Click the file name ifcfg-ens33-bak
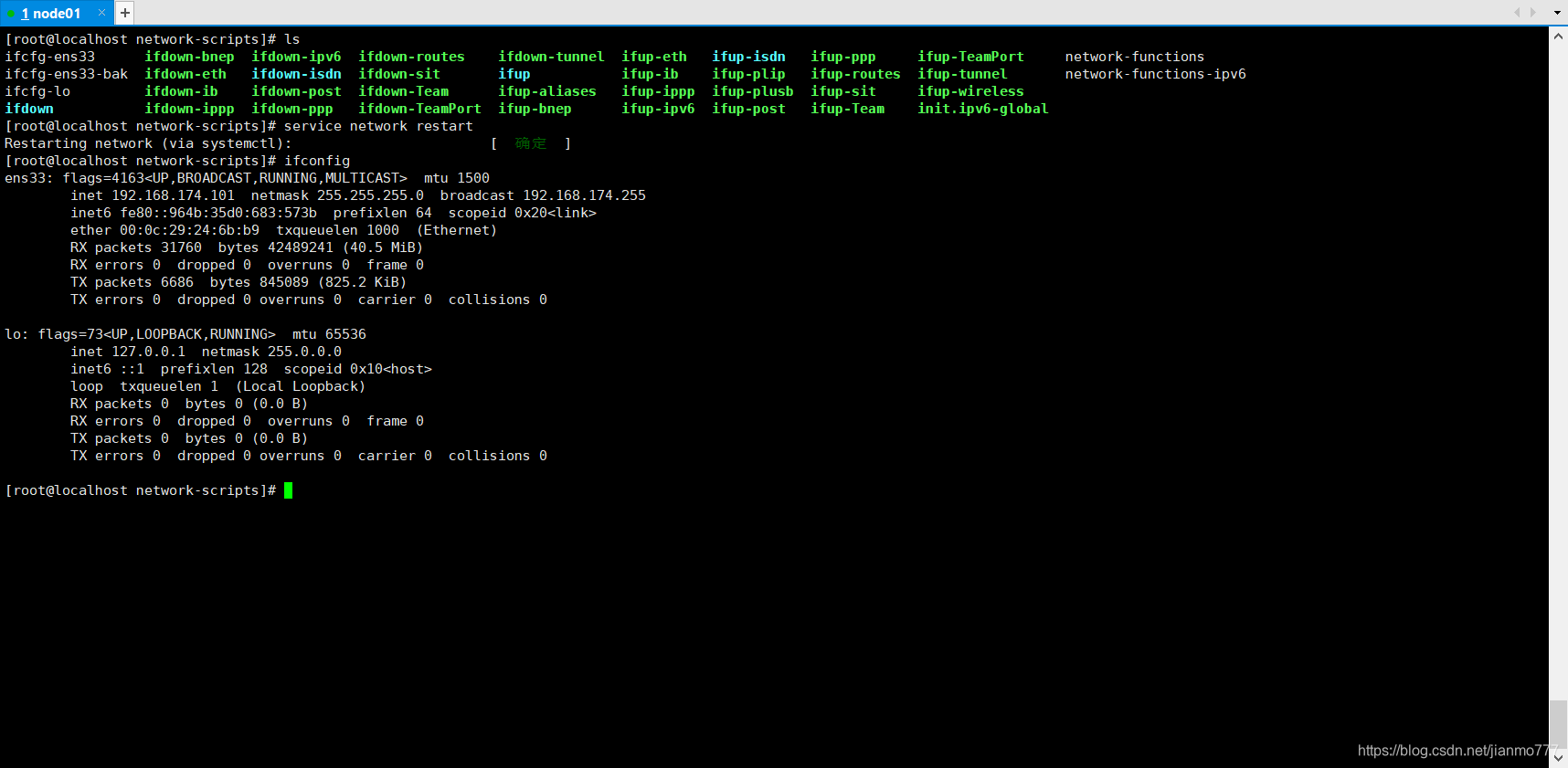 (67, 74)
